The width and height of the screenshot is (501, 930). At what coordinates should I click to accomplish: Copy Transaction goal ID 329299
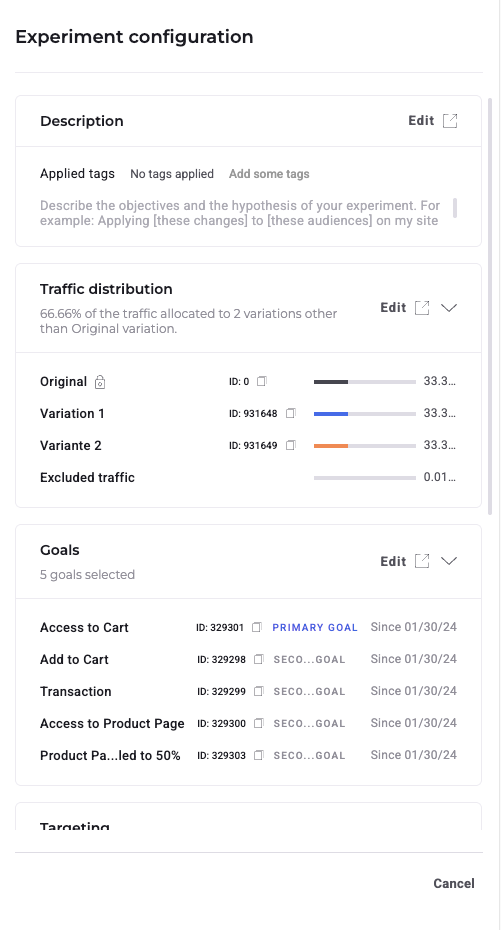click(x=259, y=692)
